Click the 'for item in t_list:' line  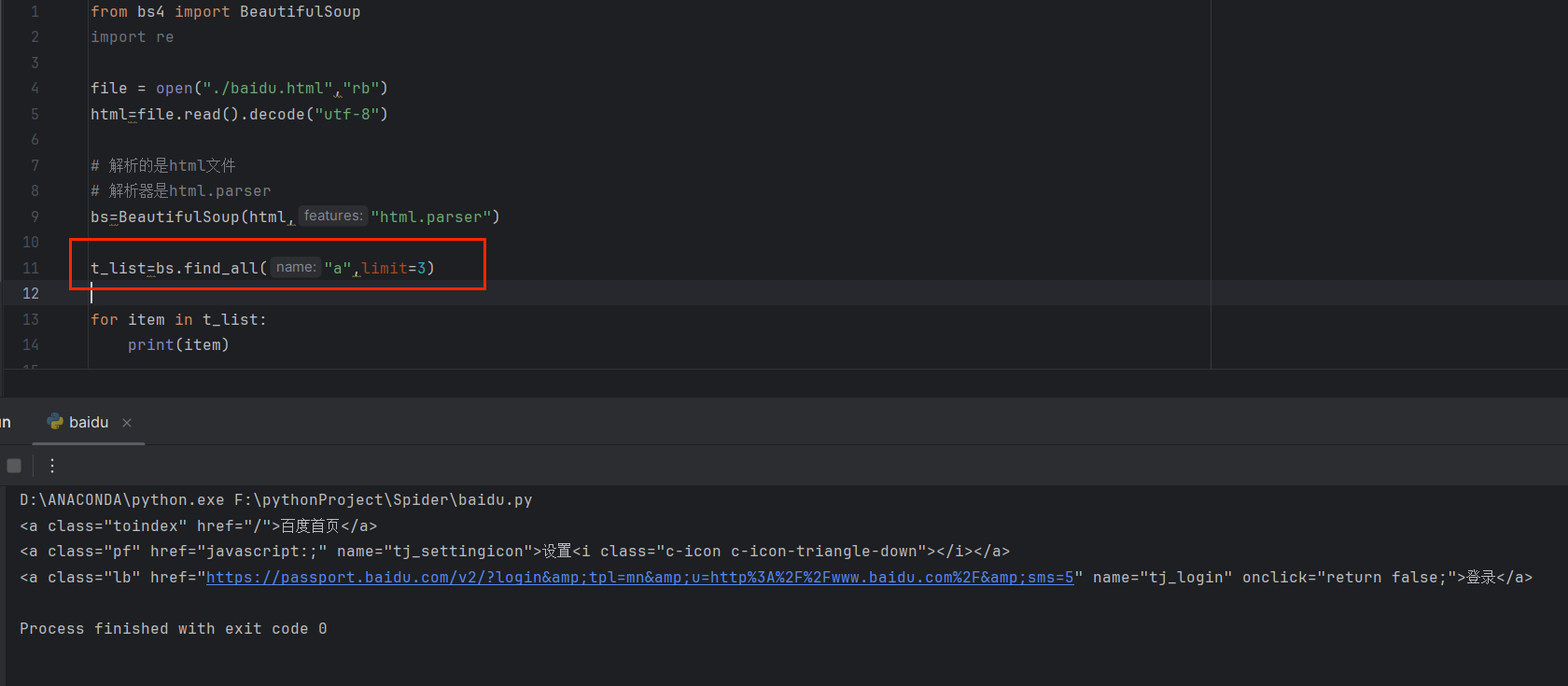click(178, 319)
